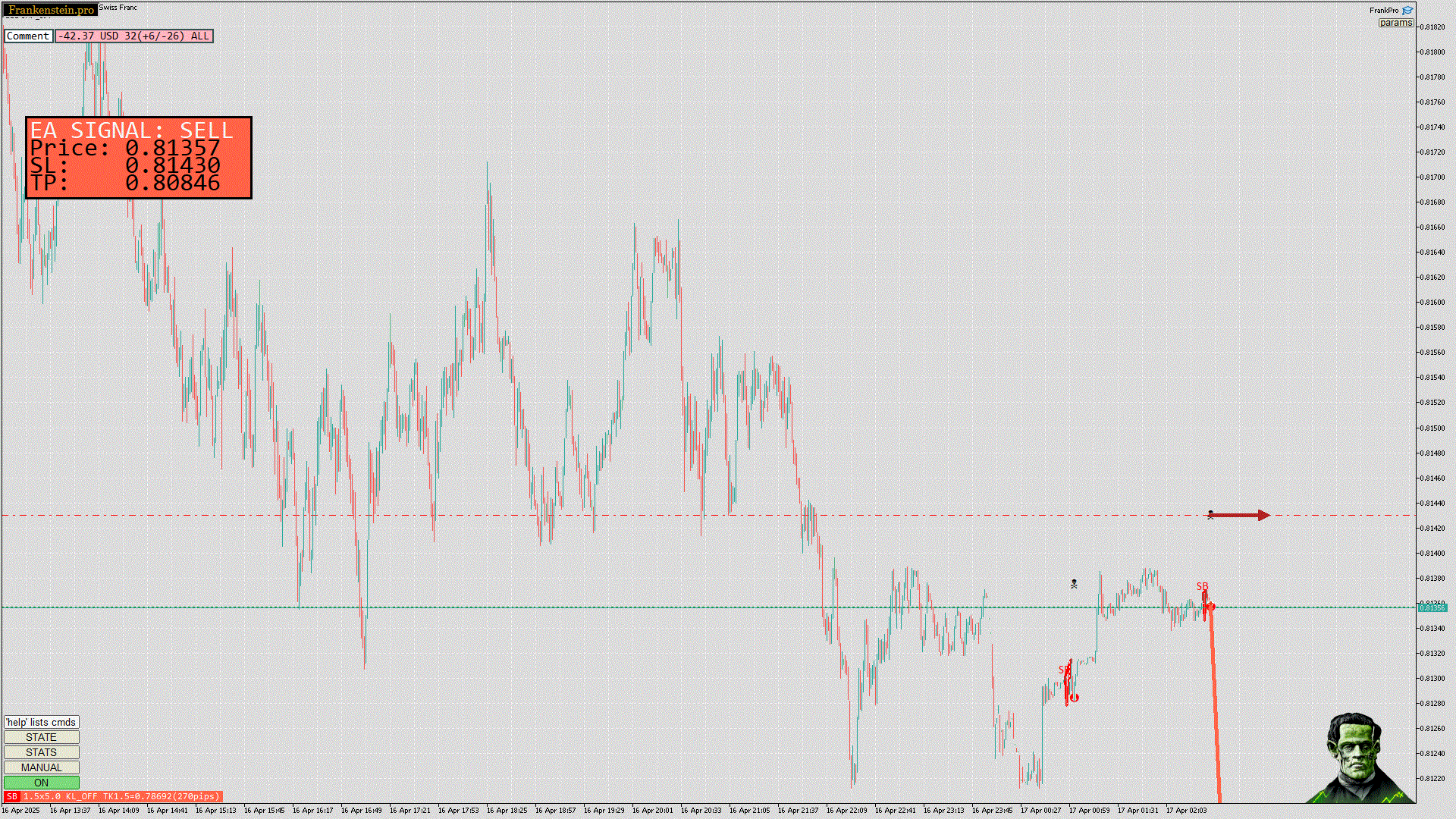This screenshot has height=819, width=1456.
Task: Click the red stop-loss arrow marker
Action: point(1239,516)
